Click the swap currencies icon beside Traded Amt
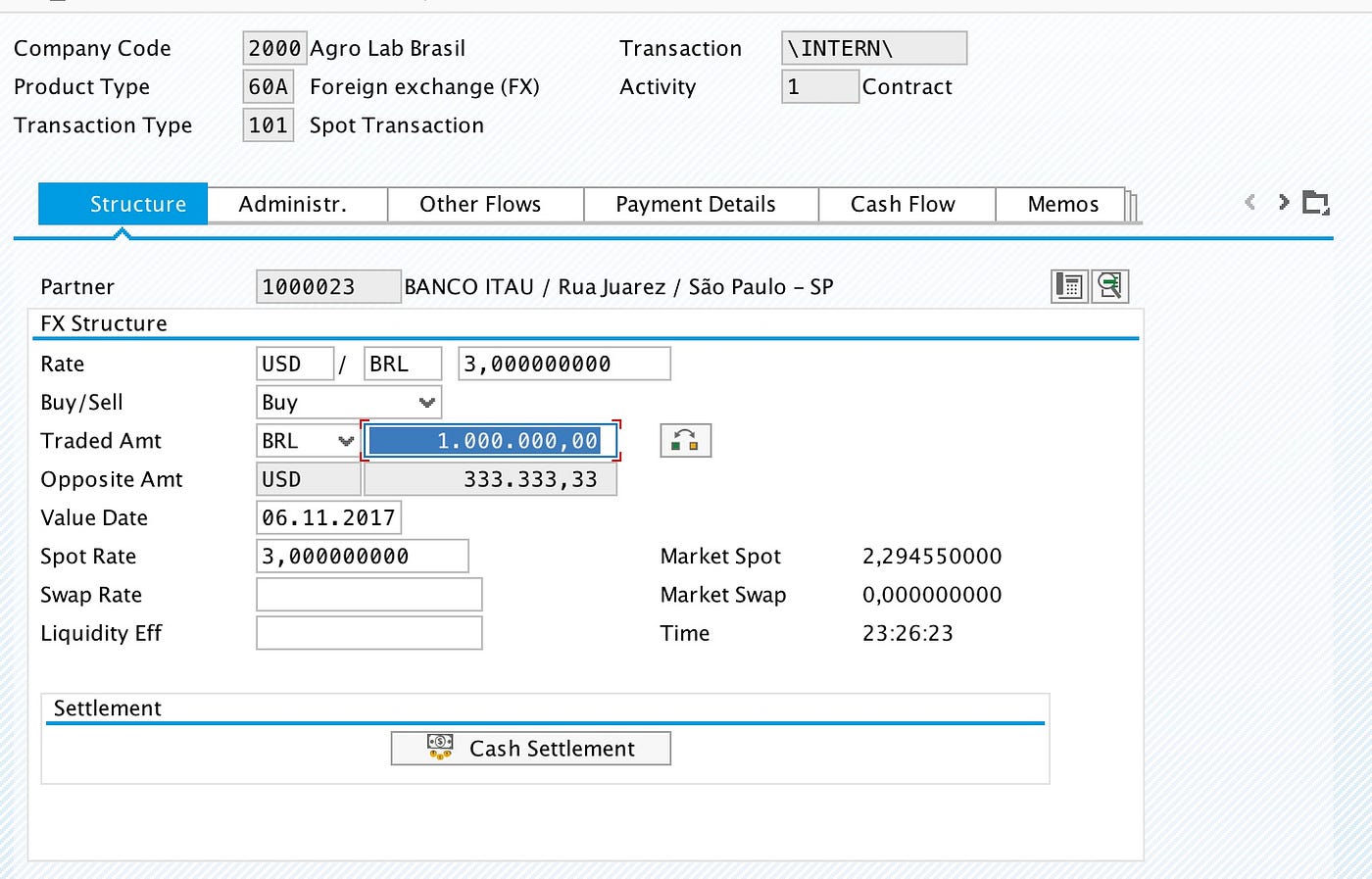 click(685, 441)
